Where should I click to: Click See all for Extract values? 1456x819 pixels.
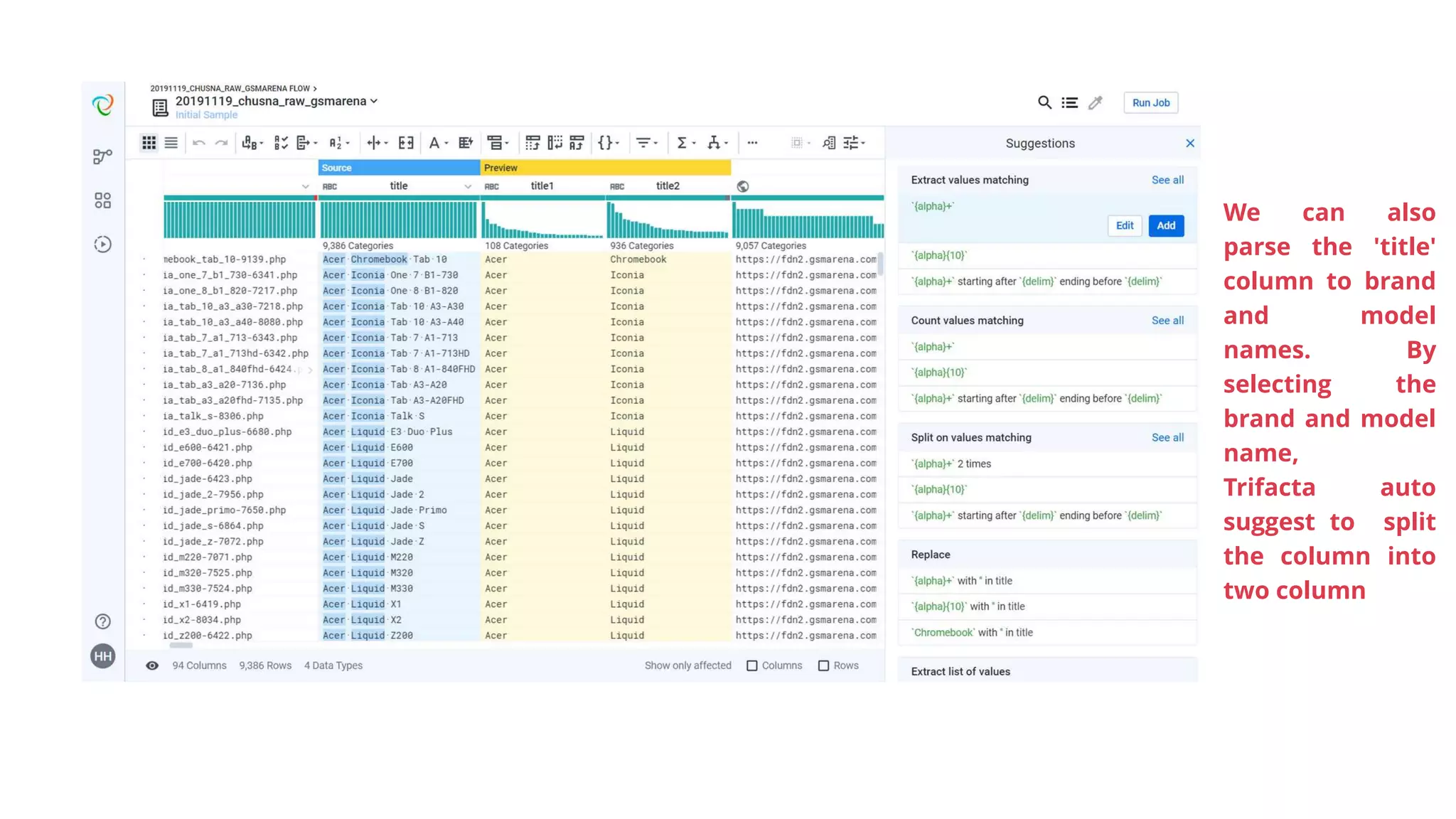(1167, 180)
